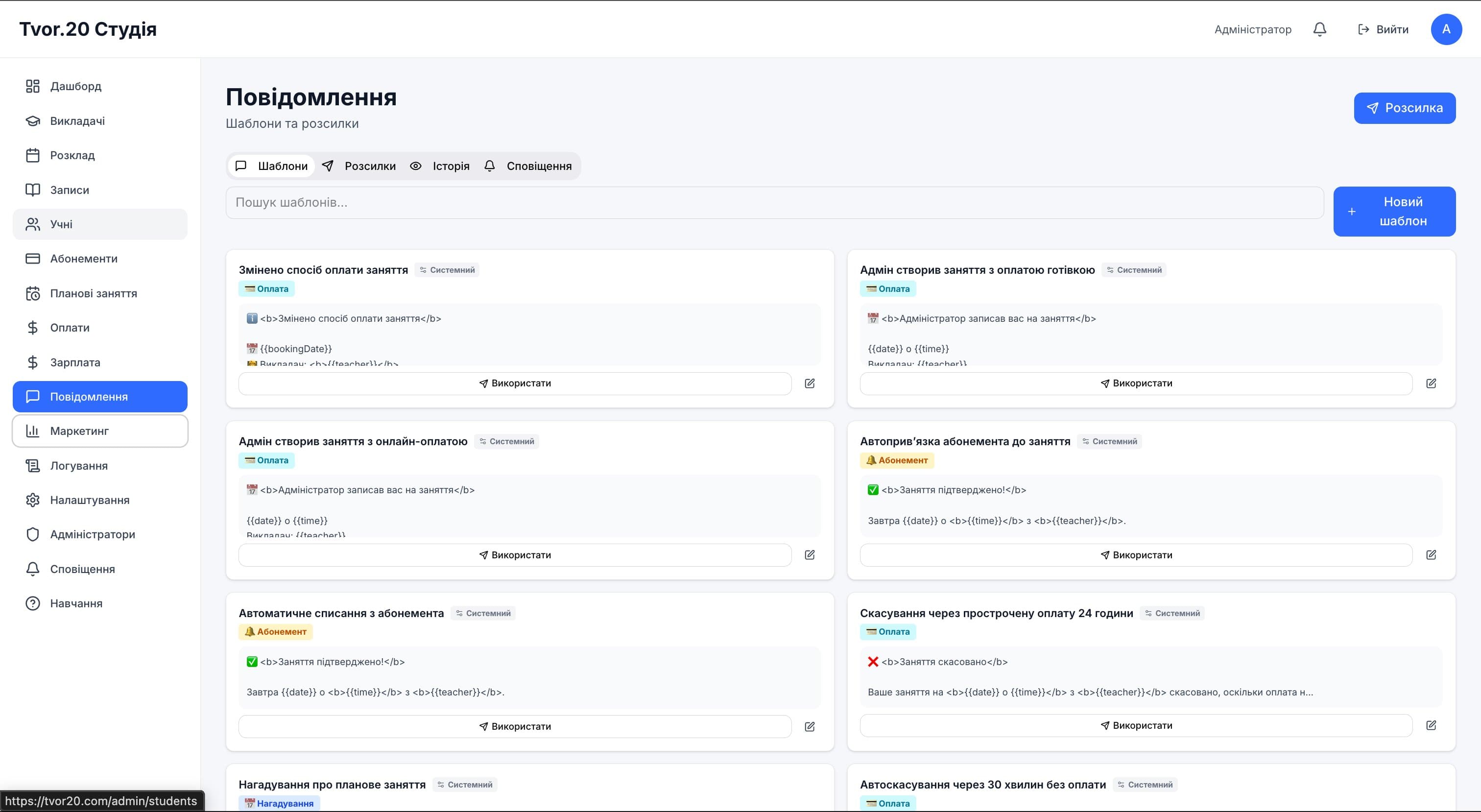
Task: Edit the 'Змінено спосіб оплати заняття' template
Action: (810, 383)
